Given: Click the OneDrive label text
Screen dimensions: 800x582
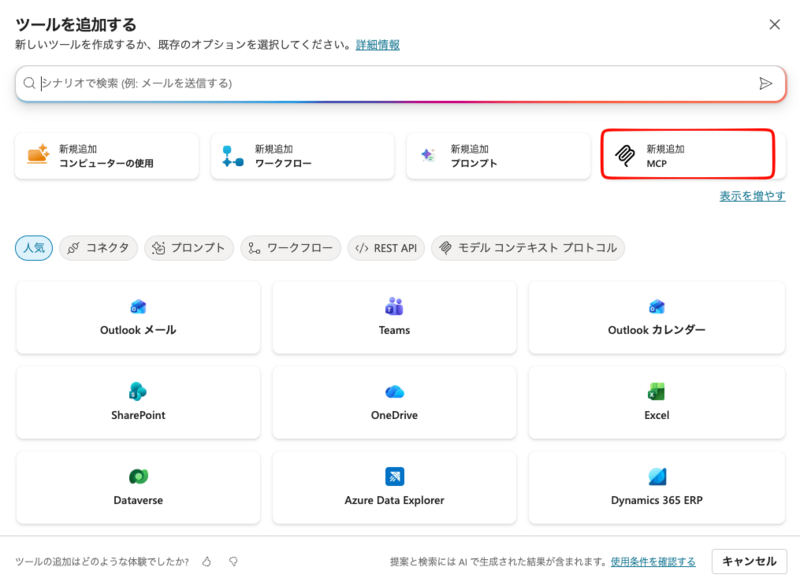Looking at the screenshot, I should pyautogui.click(x=394, y=415).
